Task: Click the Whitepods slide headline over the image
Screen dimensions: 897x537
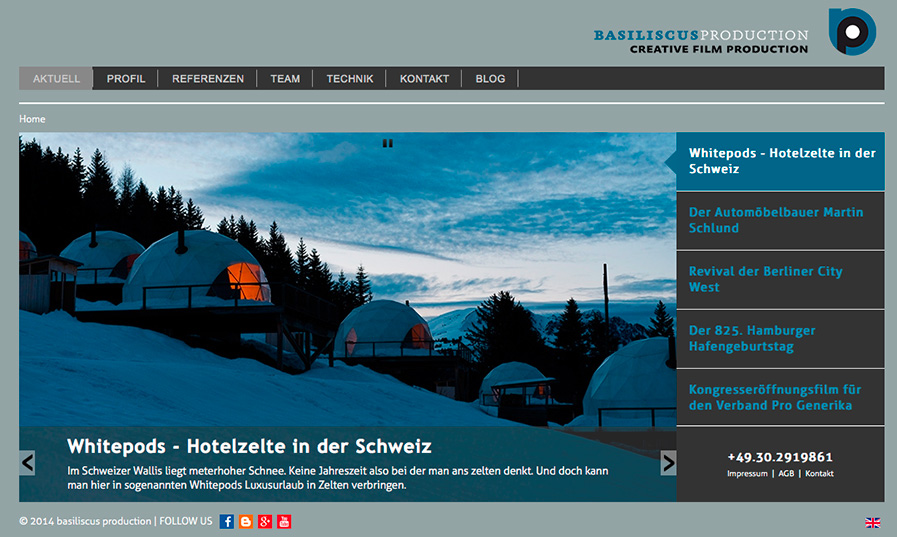Action: coord(249,446)
